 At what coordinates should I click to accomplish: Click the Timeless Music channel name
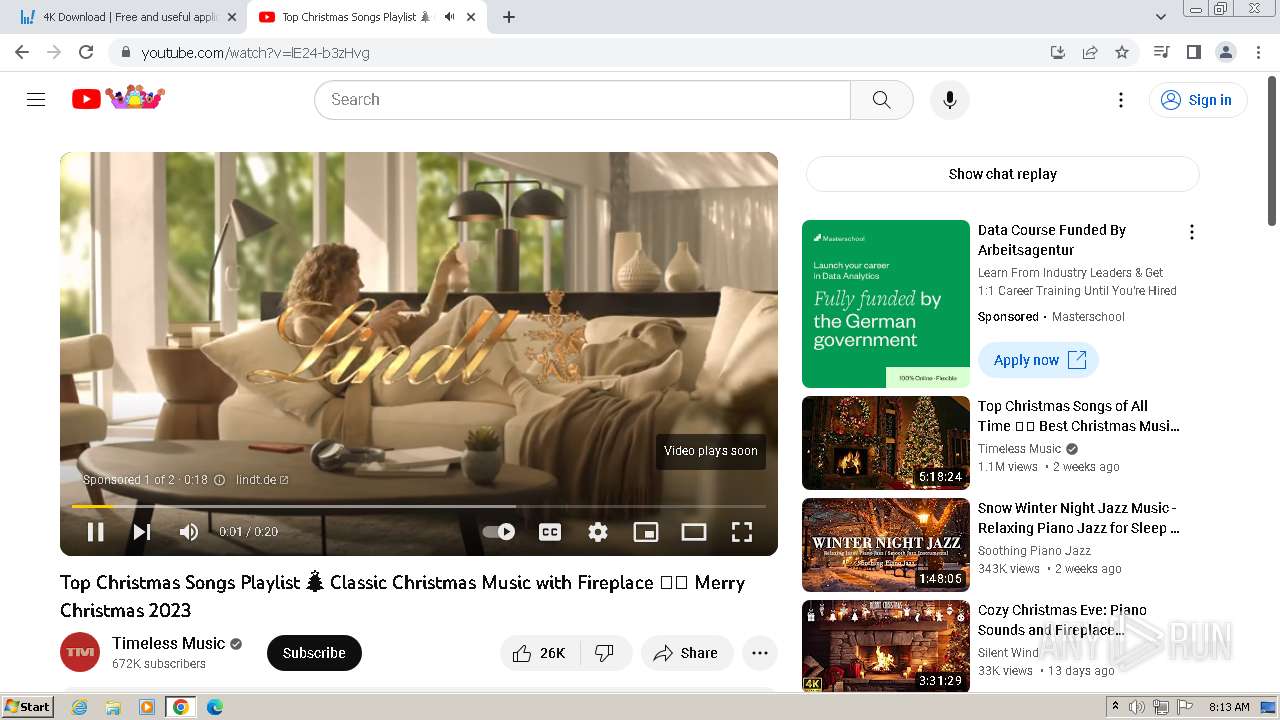169,643
